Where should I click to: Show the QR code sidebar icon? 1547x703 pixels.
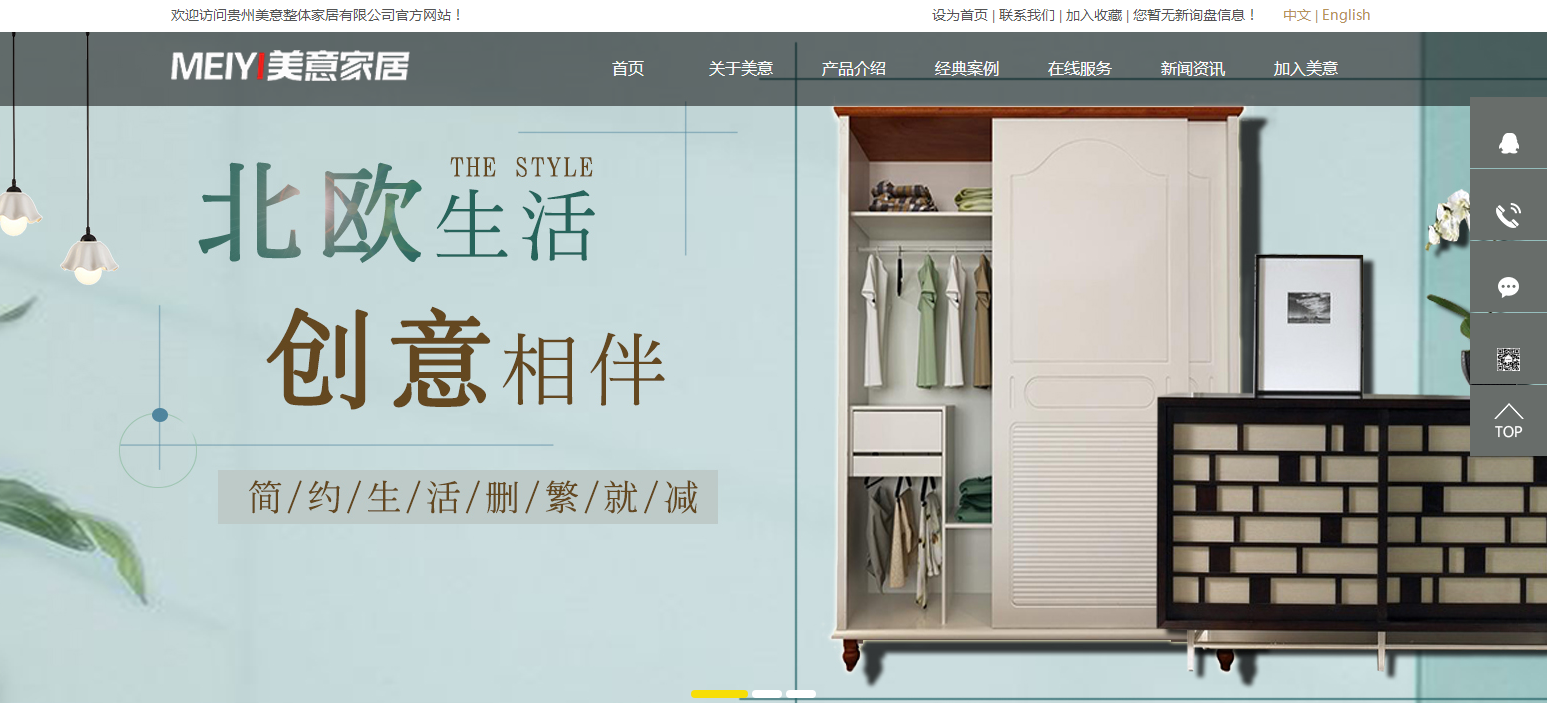1508,359
